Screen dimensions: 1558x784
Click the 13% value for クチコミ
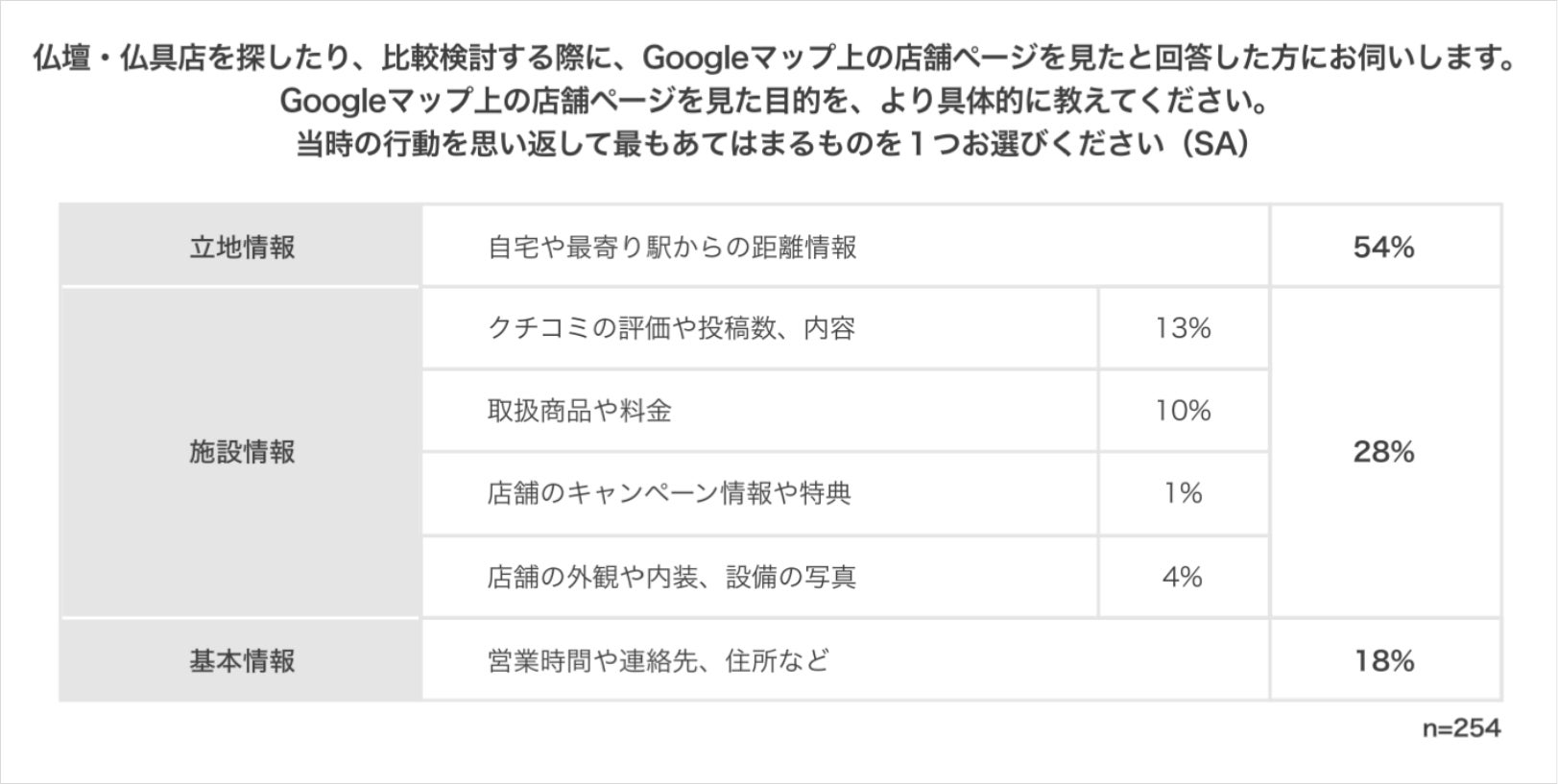tap(1183, 329)
